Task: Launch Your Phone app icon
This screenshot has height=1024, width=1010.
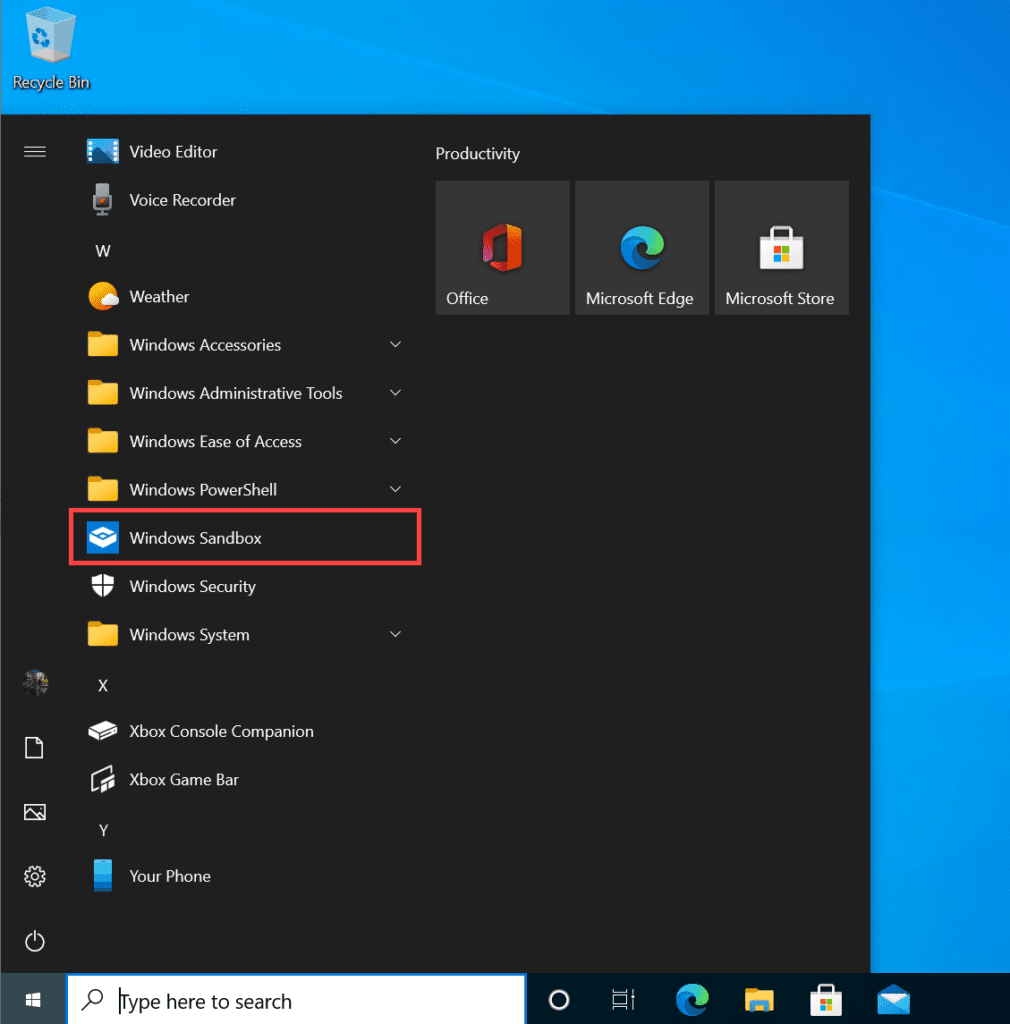Action: coord(103,876)
